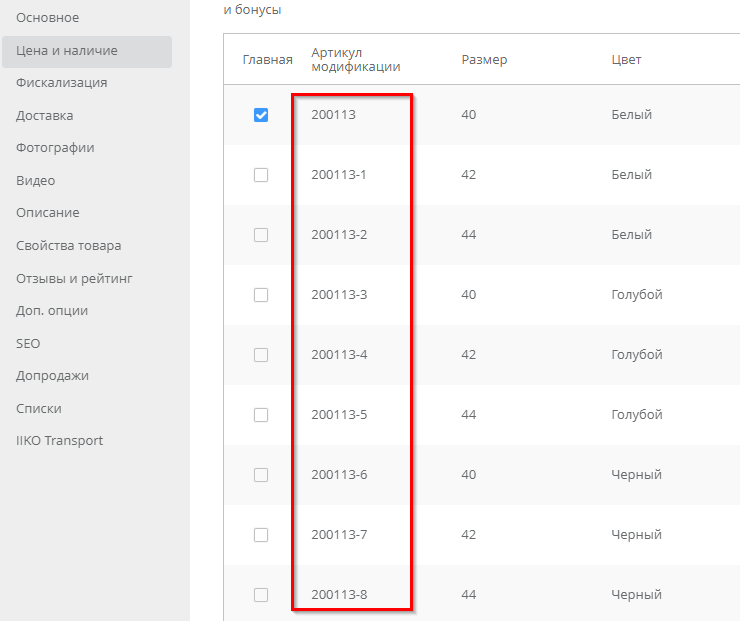Click the Размер column header

click(484, 60)
